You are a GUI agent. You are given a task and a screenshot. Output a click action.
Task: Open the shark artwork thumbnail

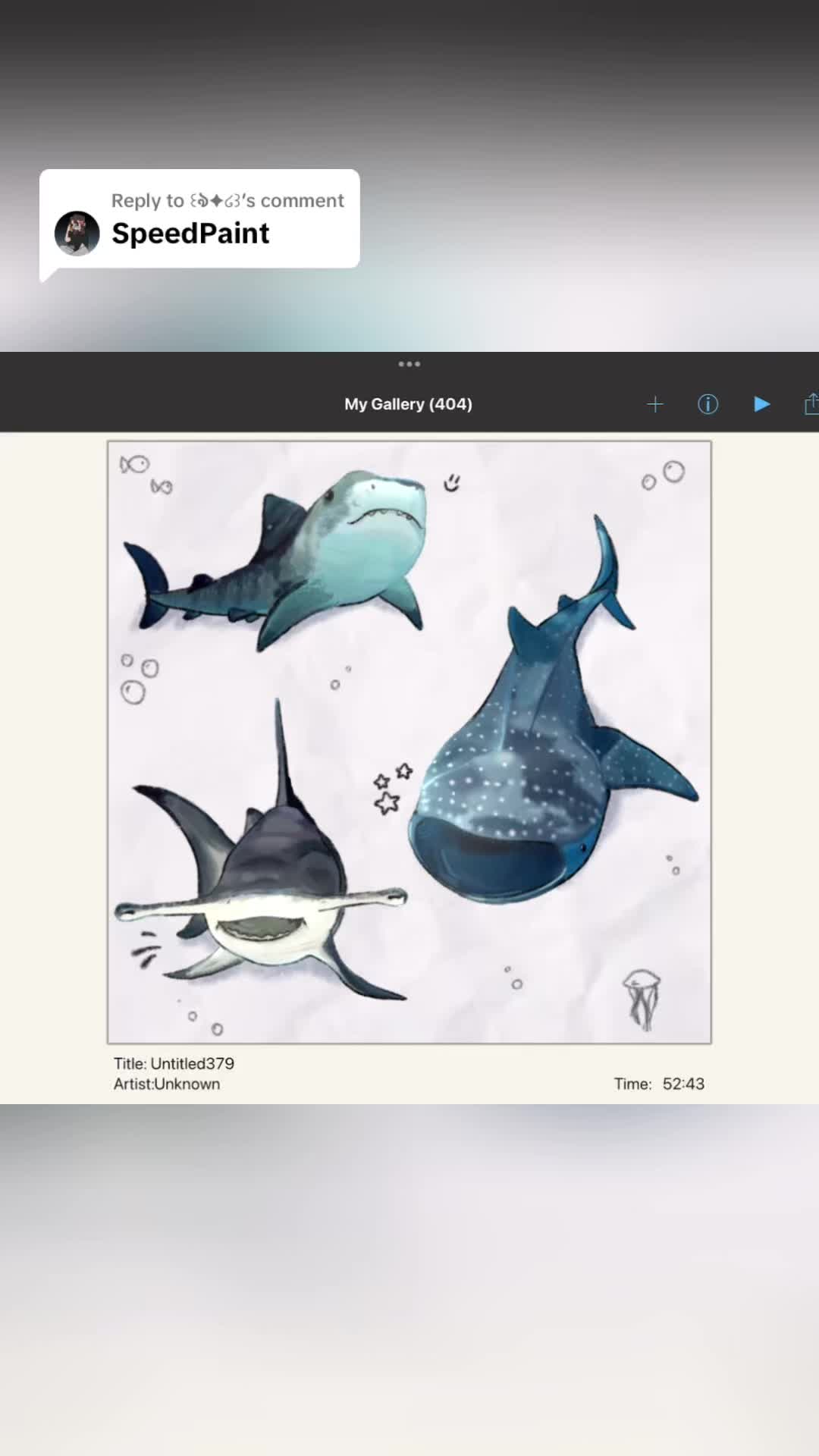coord(409,742)
